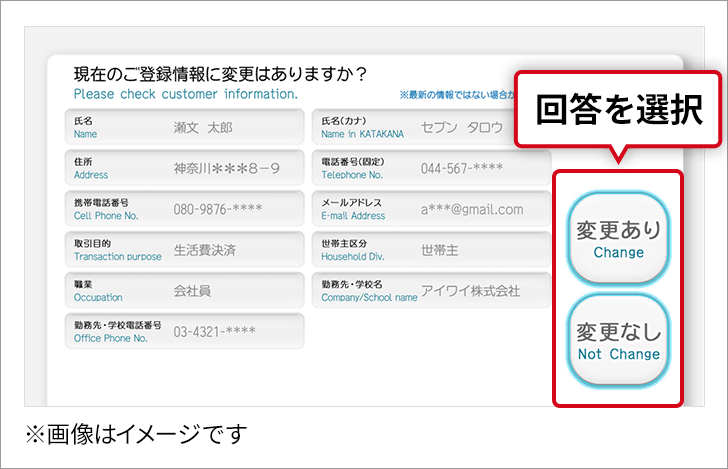Click the 現在のご登録情報 heading text
The image size is (728, 469).
[x=220, y=74]
